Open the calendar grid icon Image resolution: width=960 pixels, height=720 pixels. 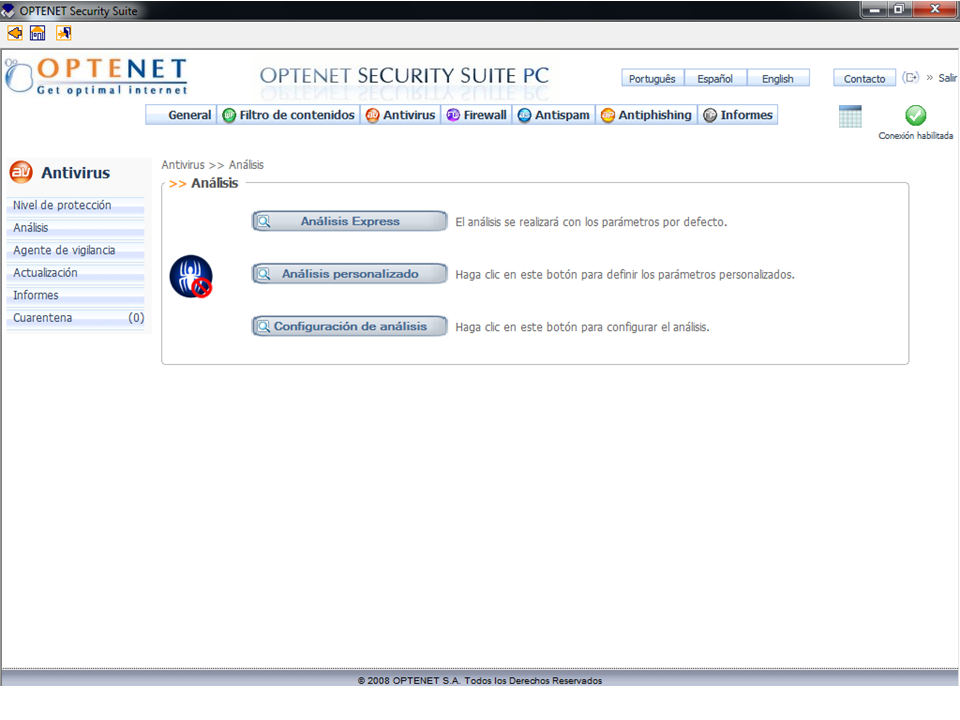click(850, 116)
